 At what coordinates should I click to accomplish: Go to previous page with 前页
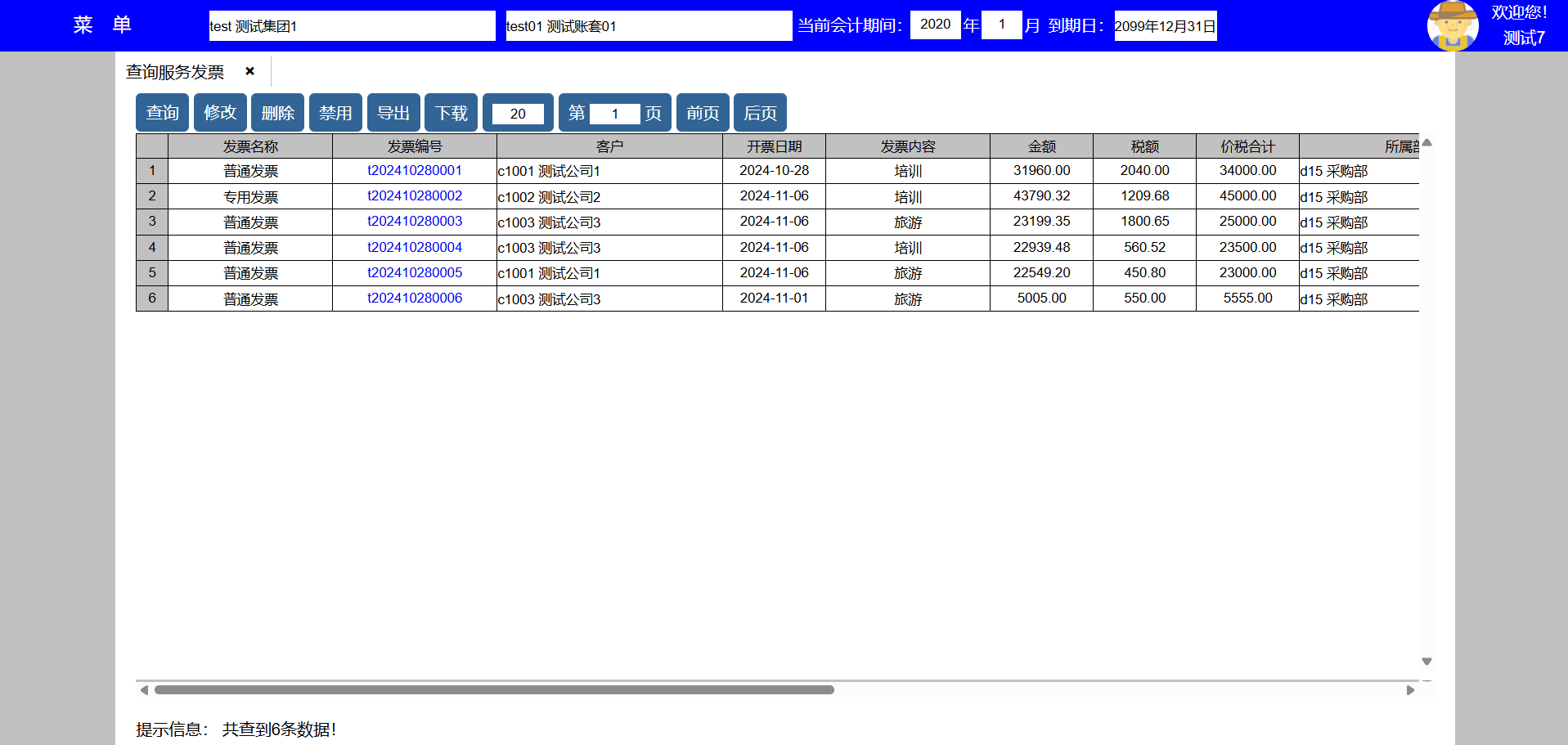pos(703,113)
